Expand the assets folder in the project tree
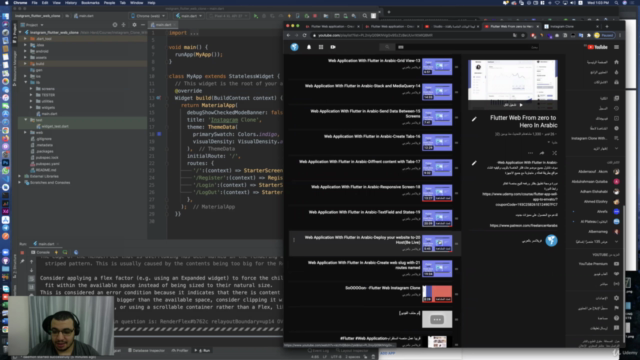The height and width of the screenshot is (360, 640). coord(26,58)
